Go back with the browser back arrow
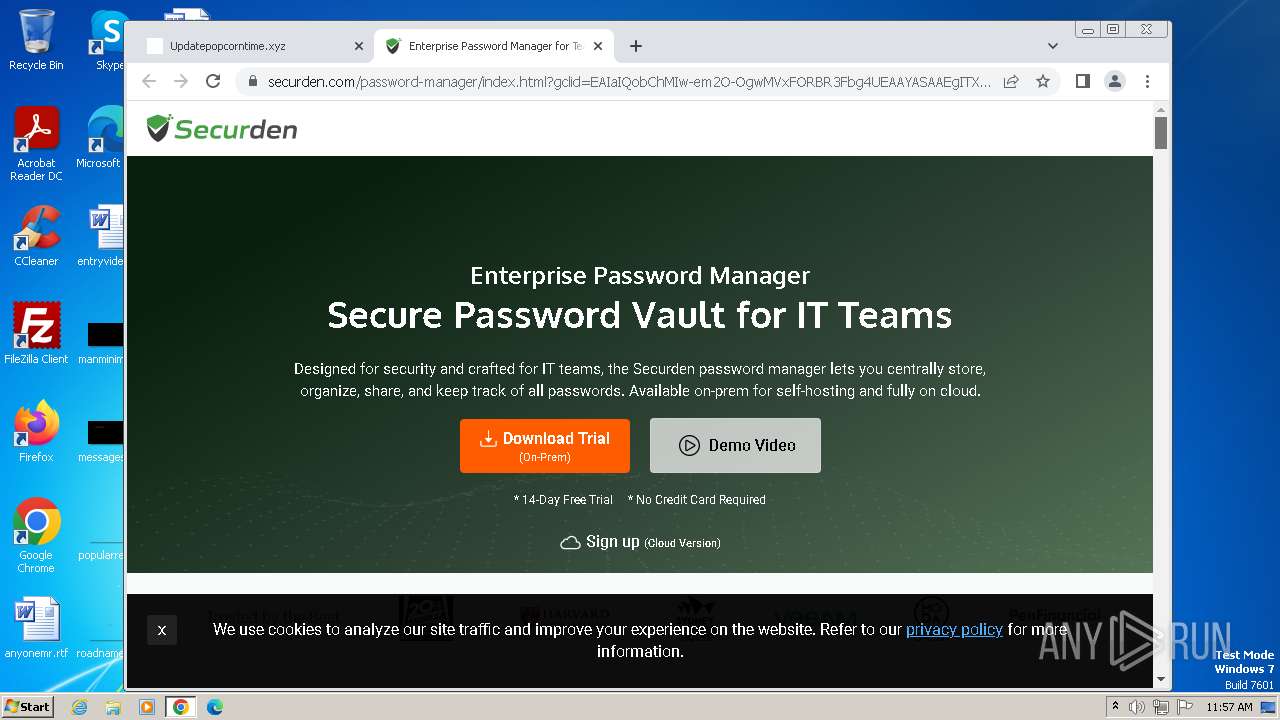1280x720 pixels. pyautogui.click(x=149, y=81)
